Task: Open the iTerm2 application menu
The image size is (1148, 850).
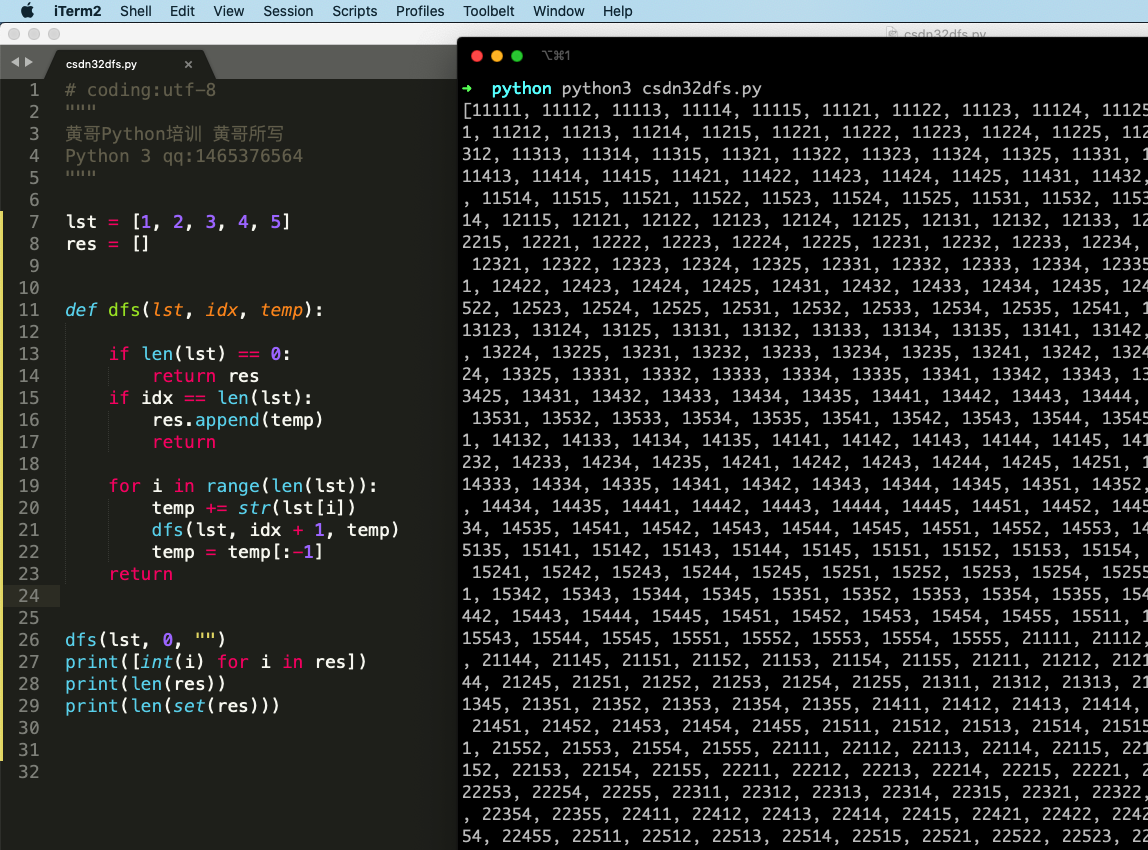Action: pos(78,11)
